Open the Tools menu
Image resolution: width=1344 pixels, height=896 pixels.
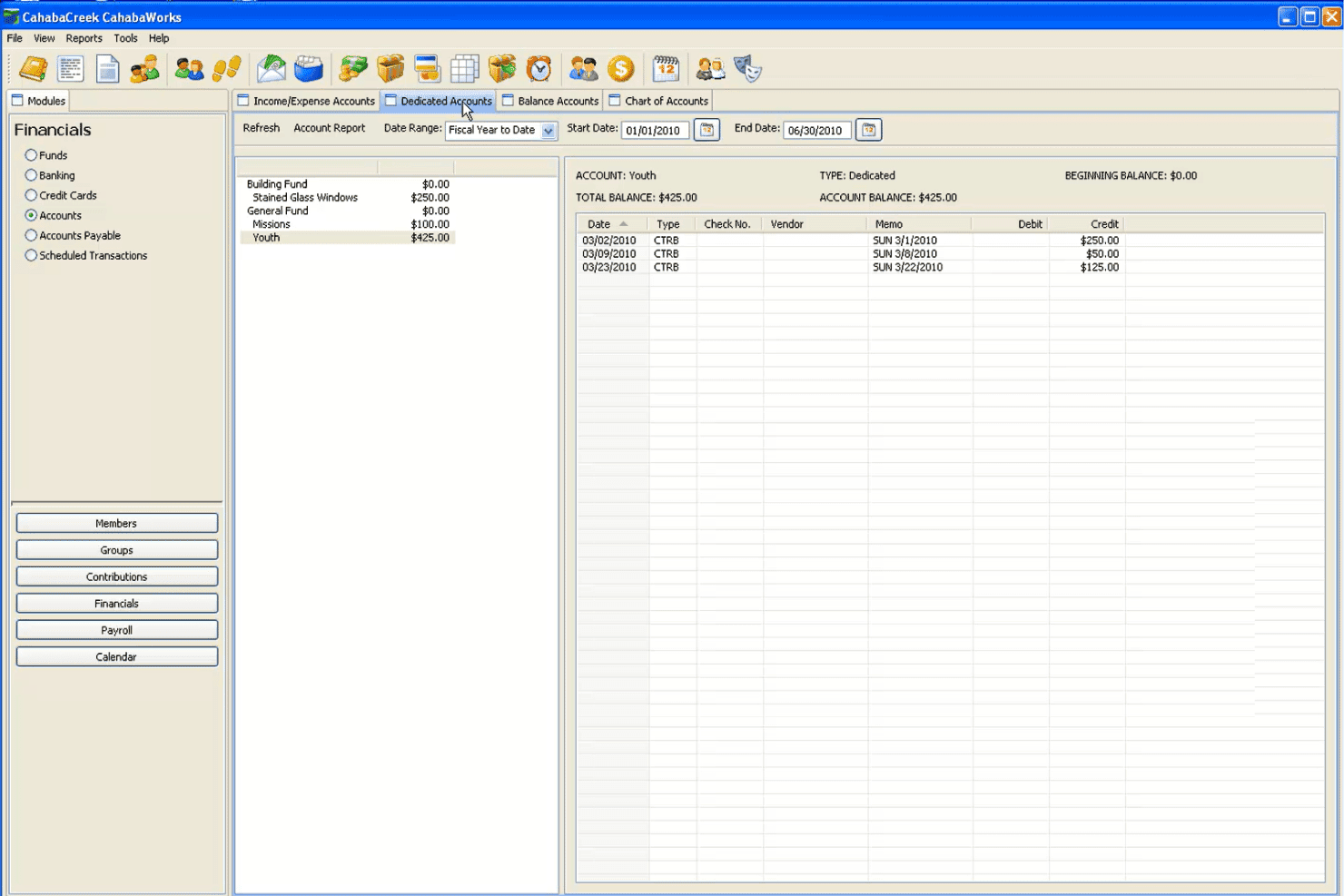pyautogui.click(x=125, y=38)
